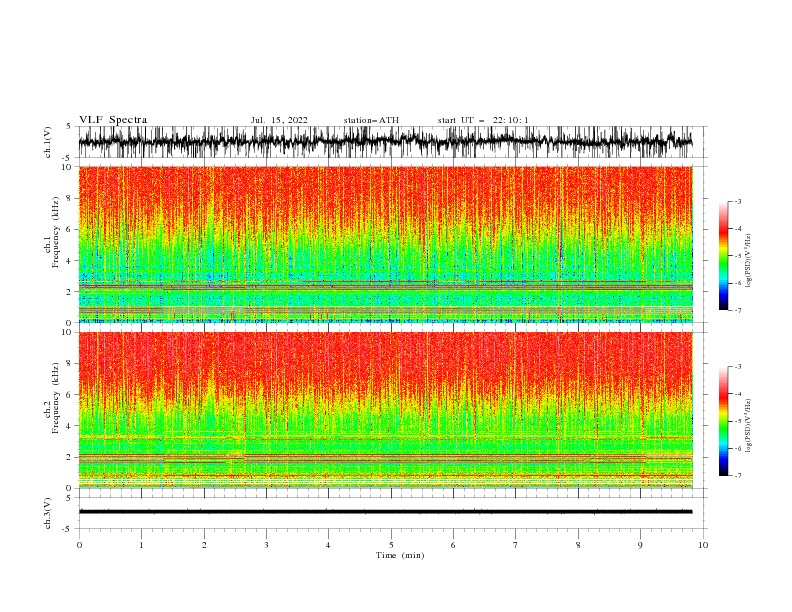The height and width of the screenshot is (612, 792).
Task: Click the 'station=ATH' label
Action: click(371, 120)
